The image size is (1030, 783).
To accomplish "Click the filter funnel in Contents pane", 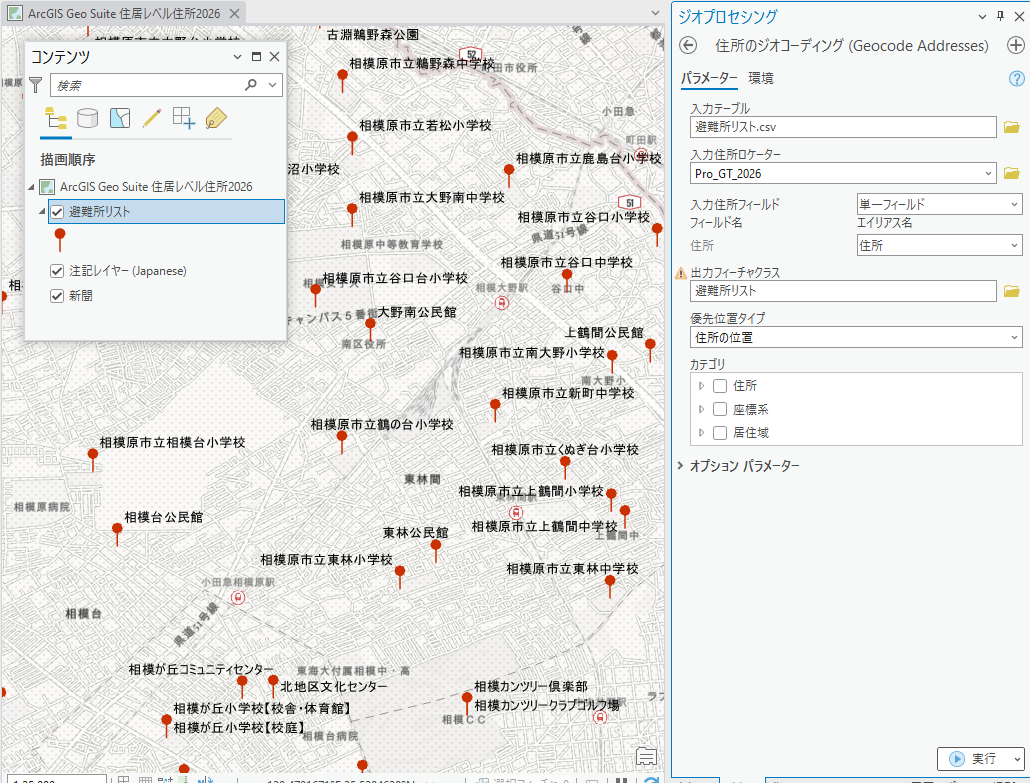I will [x=36, y=85].
